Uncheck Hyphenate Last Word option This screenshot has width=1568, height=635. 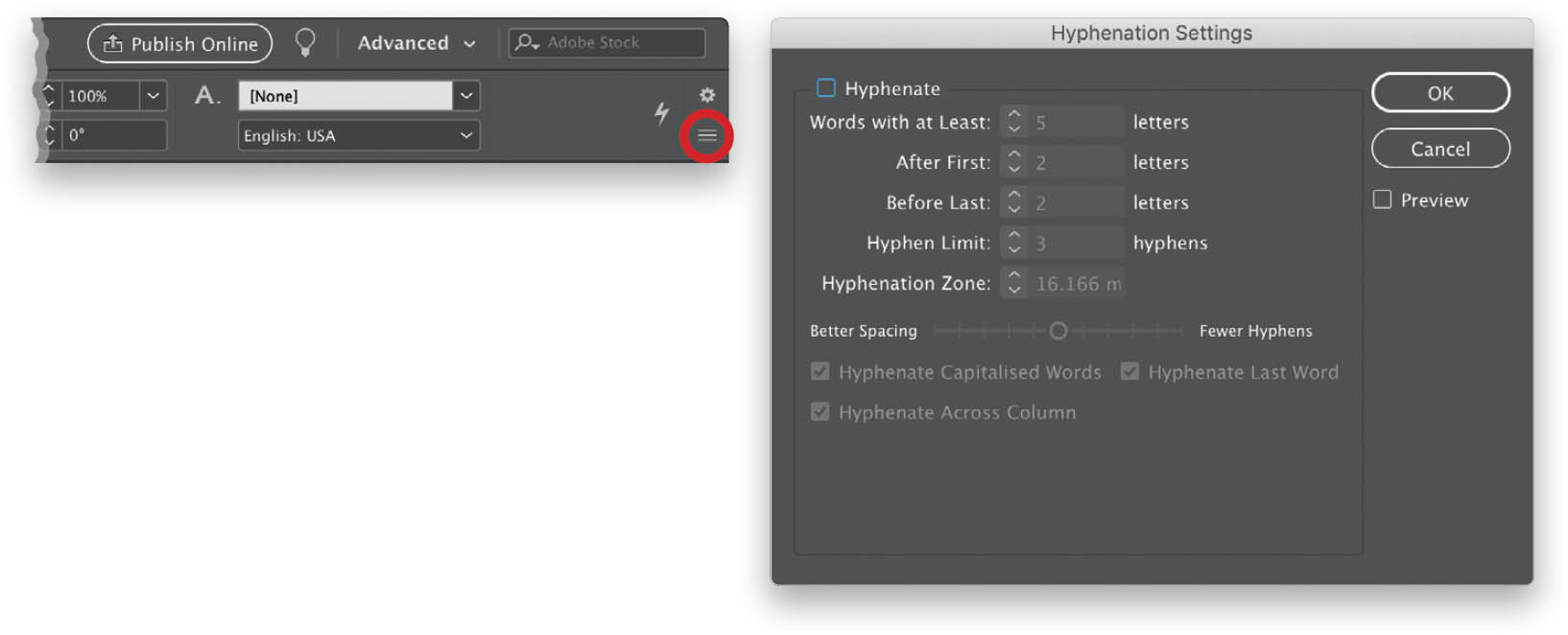(x=1129, y=371)
